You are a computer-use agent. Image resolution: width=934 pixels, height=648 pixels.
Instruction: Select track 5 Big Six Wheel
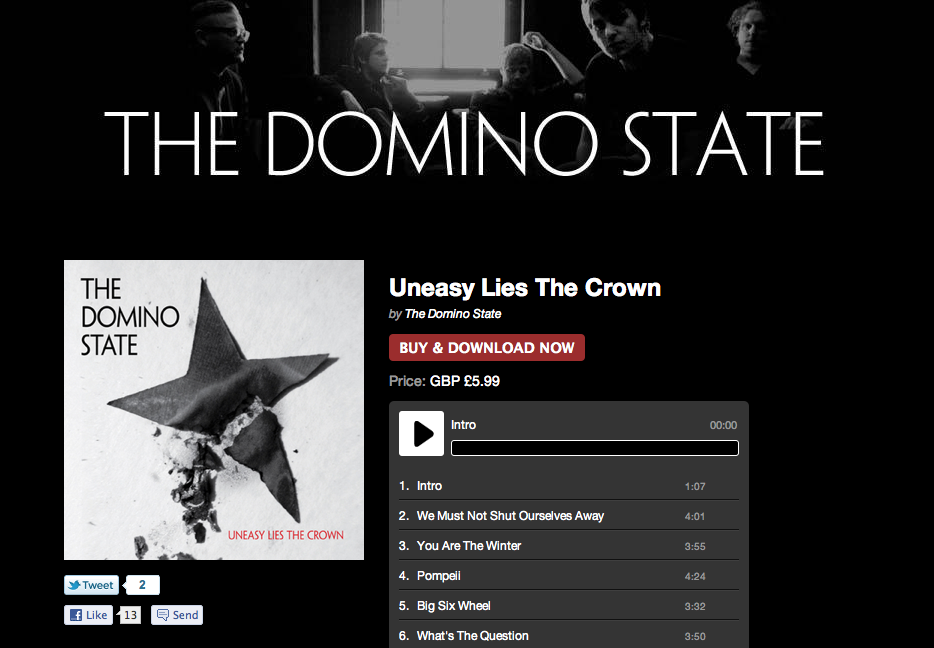point(568,606)
